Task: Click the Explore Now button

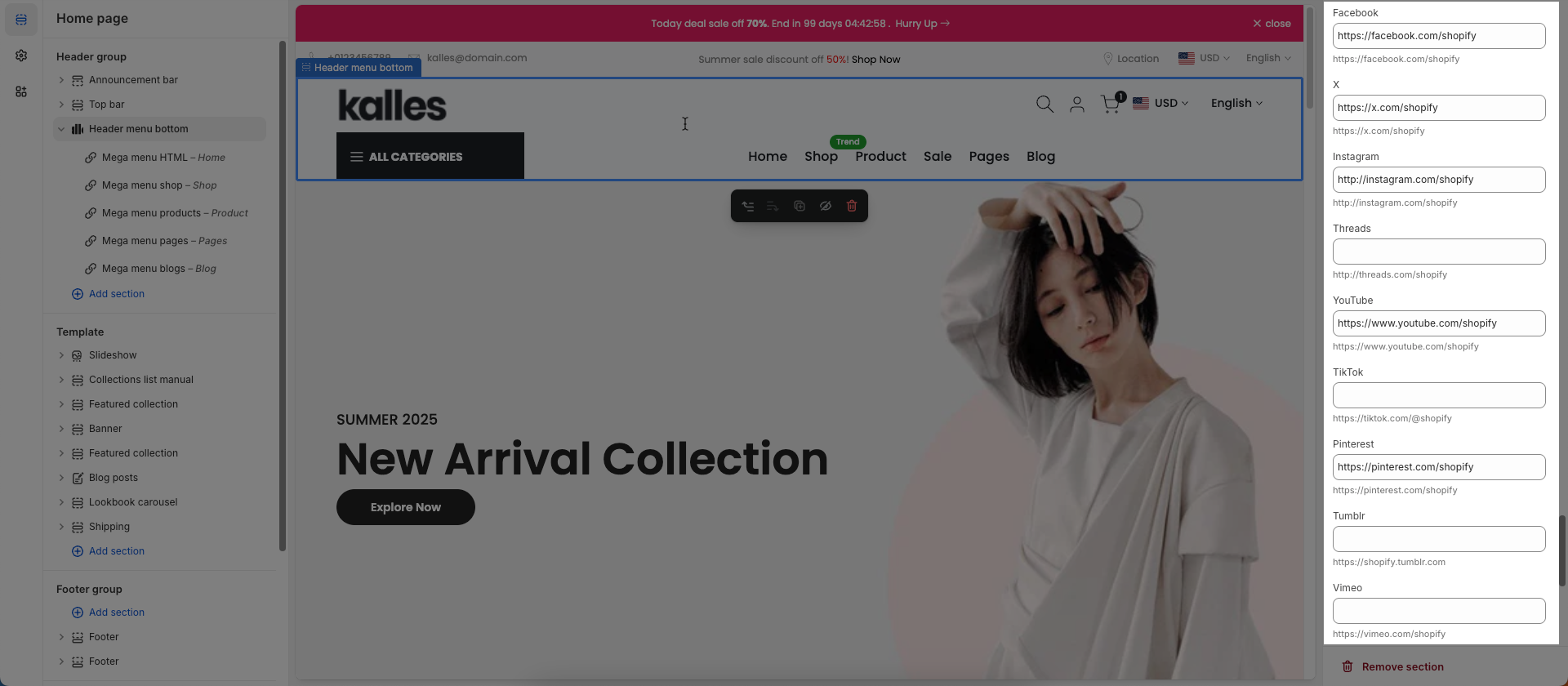Action: click(x=406, y=507)
